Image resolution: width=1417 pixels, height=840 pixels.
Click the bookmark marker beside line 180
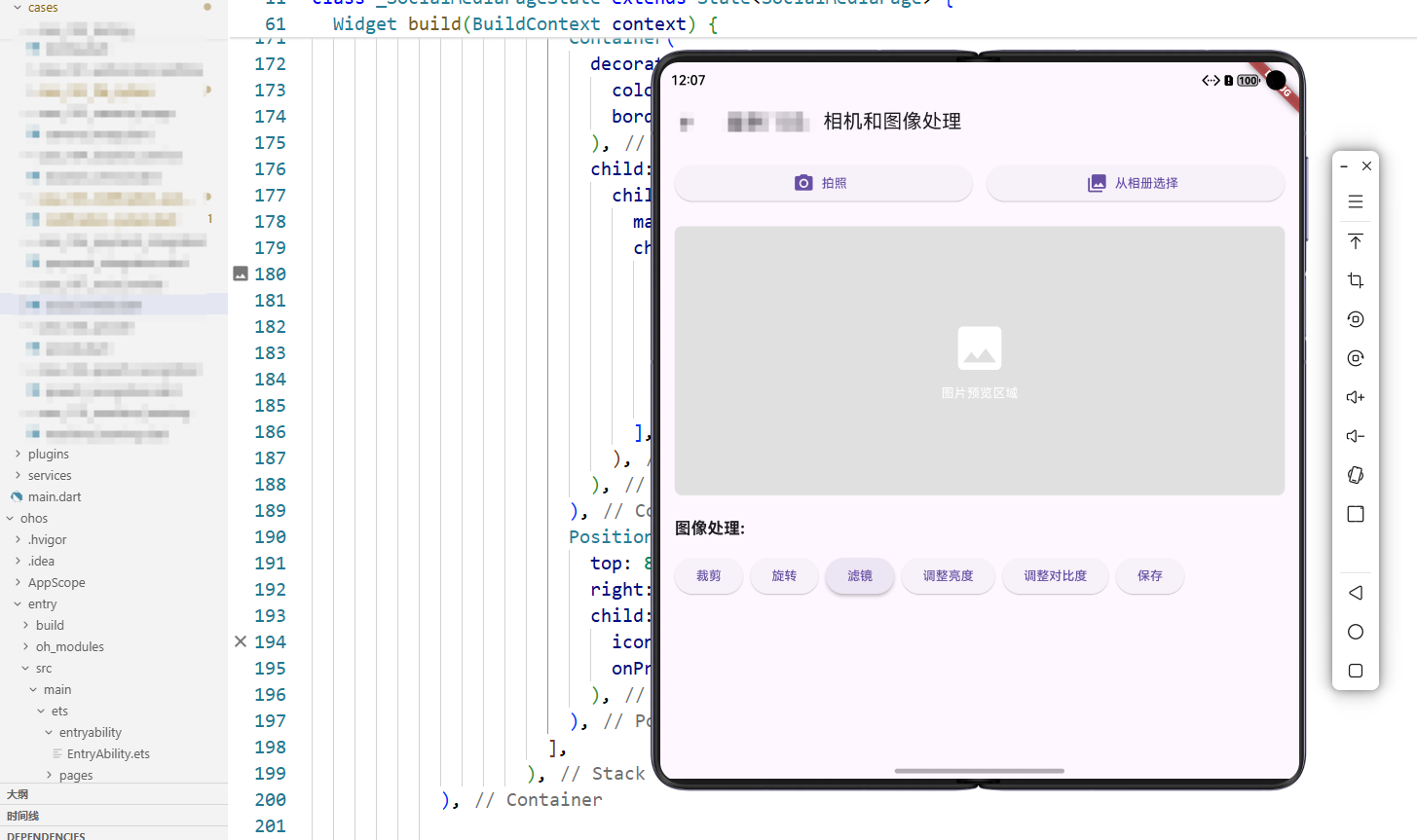240,273
